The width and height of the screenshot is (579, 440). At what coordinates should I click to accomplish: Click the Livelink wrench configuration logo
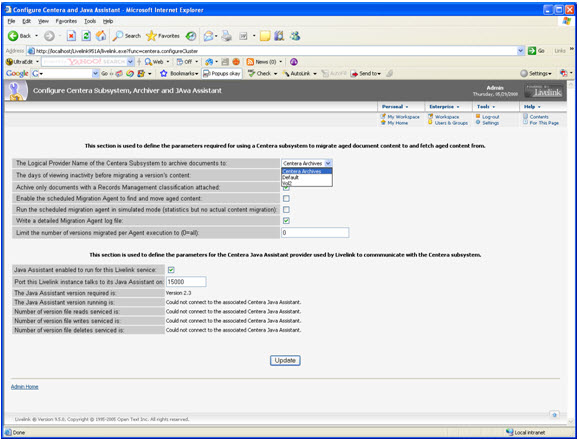(16, 91)
